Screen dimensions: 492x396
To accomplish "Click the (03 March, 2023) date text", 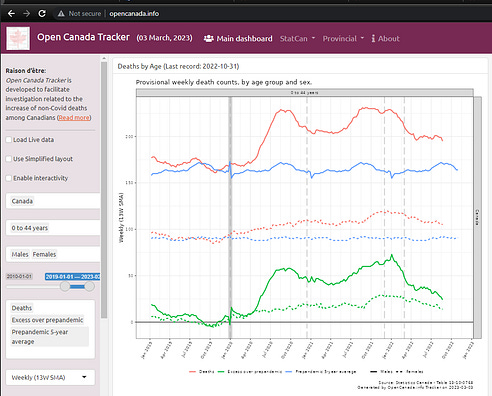I will pos(164,38).
